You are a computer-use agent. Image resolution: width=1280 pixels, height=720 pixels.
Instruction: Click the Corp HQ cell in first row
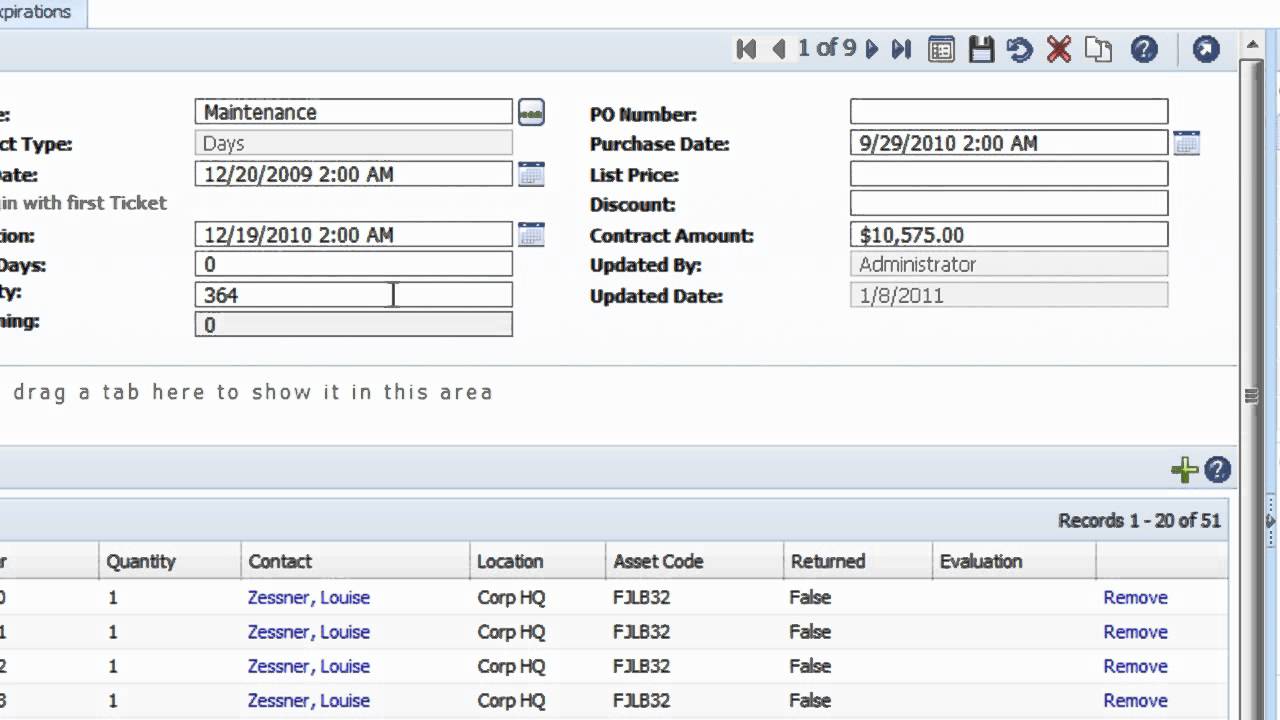click(511, 597)
